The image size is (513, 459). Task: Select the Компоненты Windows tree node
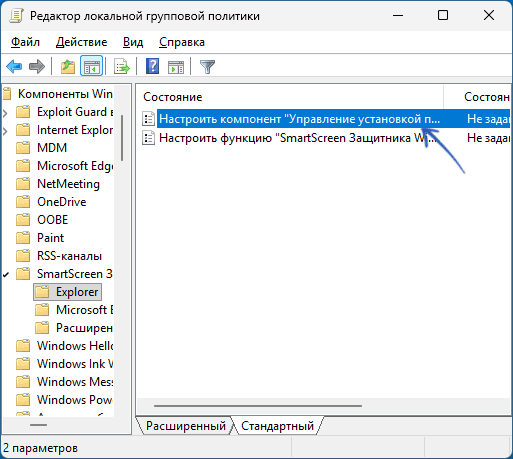tap(65, 94)
